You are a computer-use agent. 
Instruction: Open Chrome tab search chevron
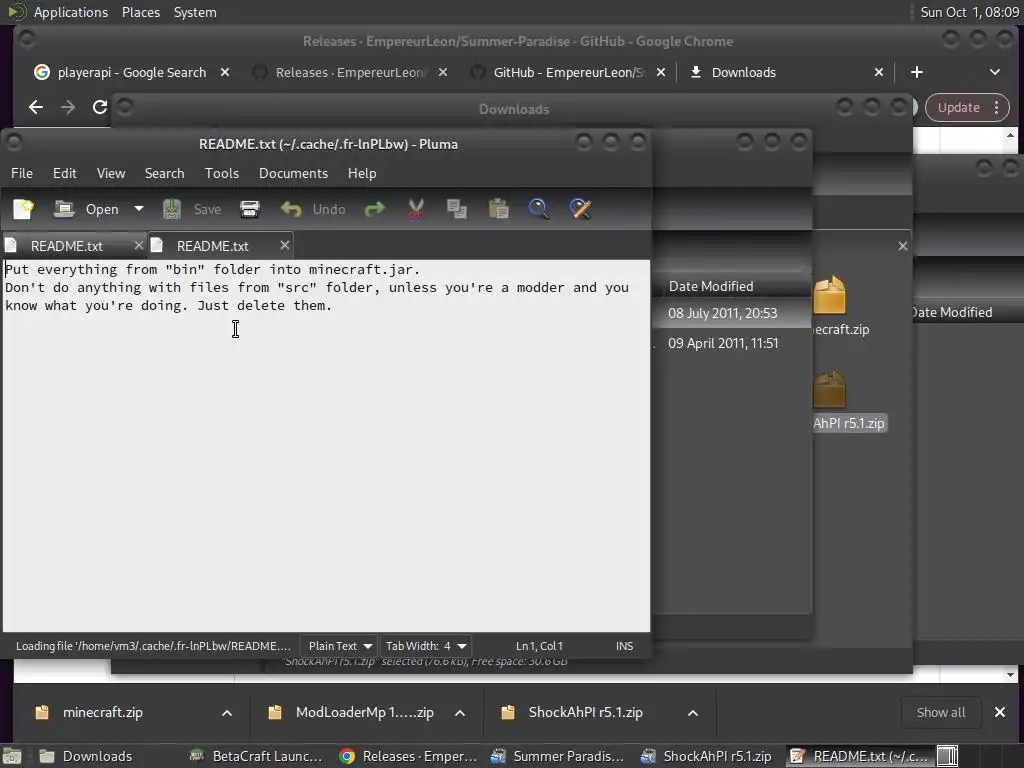(995, 72)
